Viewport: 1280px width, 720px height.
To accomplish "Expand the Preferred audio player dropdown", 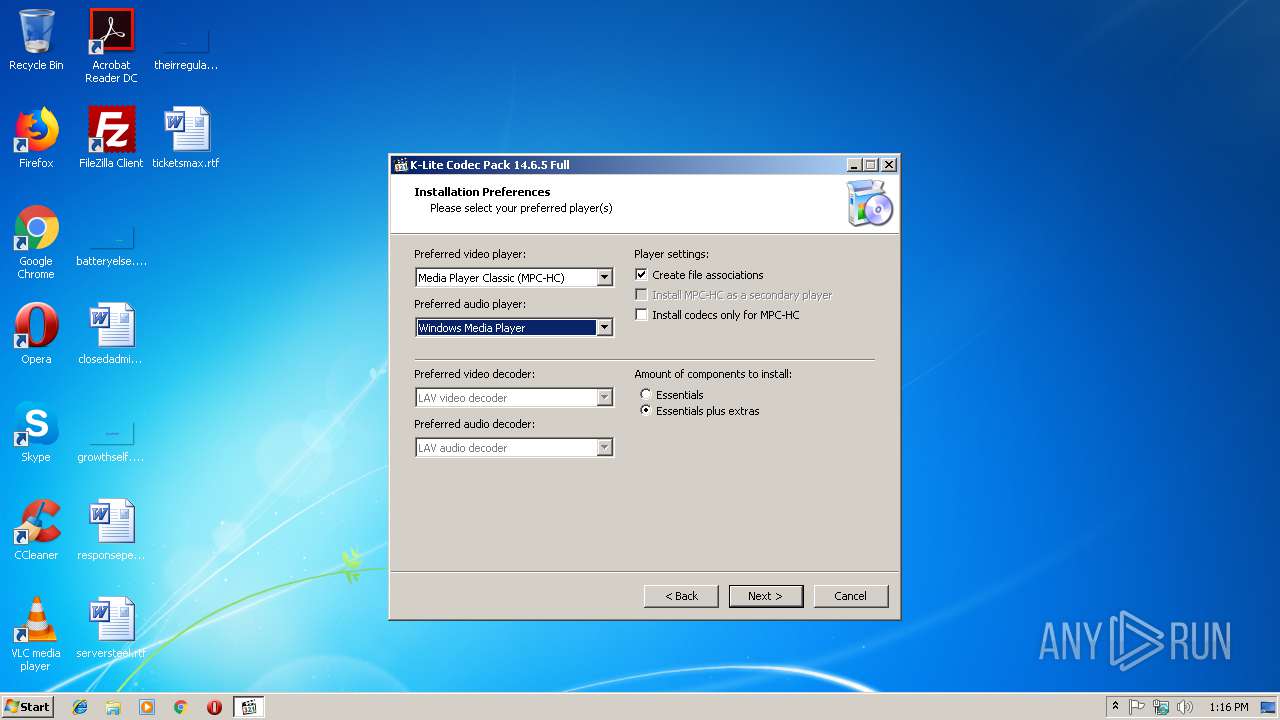I will click(x=604, y=328).
